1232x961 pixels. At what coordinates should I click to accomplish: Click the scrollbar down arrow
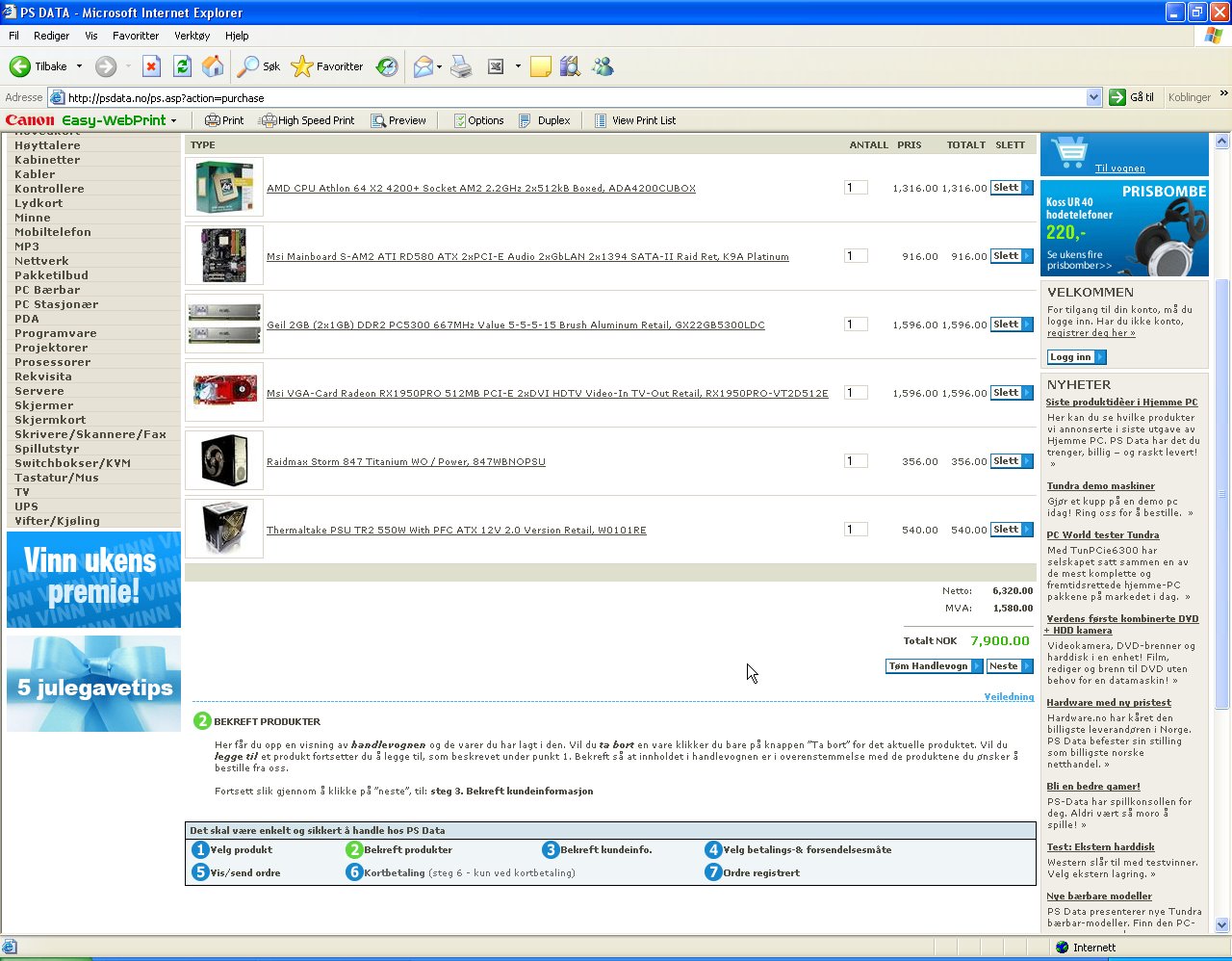click(1222, 925)
